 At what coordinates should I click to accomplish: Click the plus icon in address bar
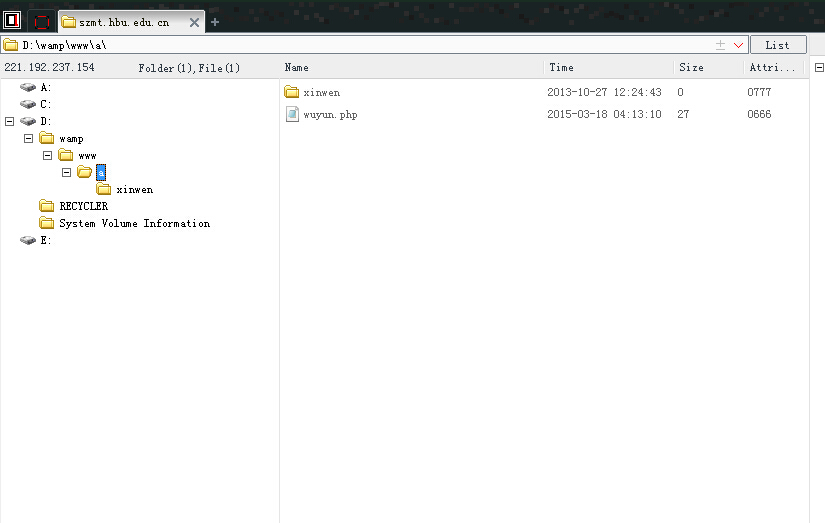(720, 45)
